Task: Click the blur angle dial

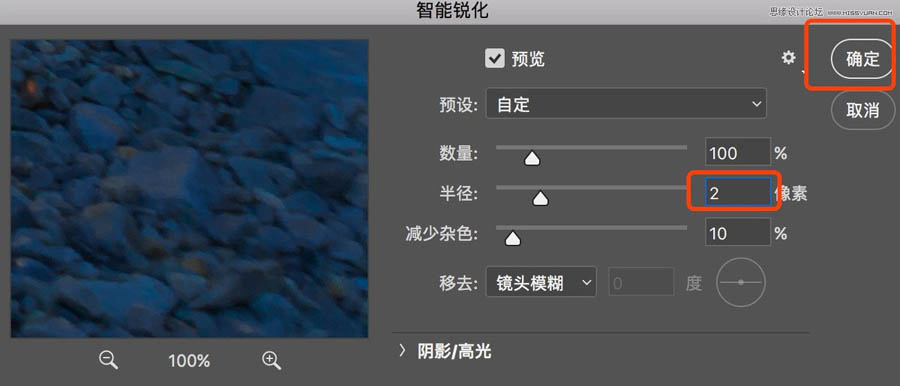Action: coord(741,282)
